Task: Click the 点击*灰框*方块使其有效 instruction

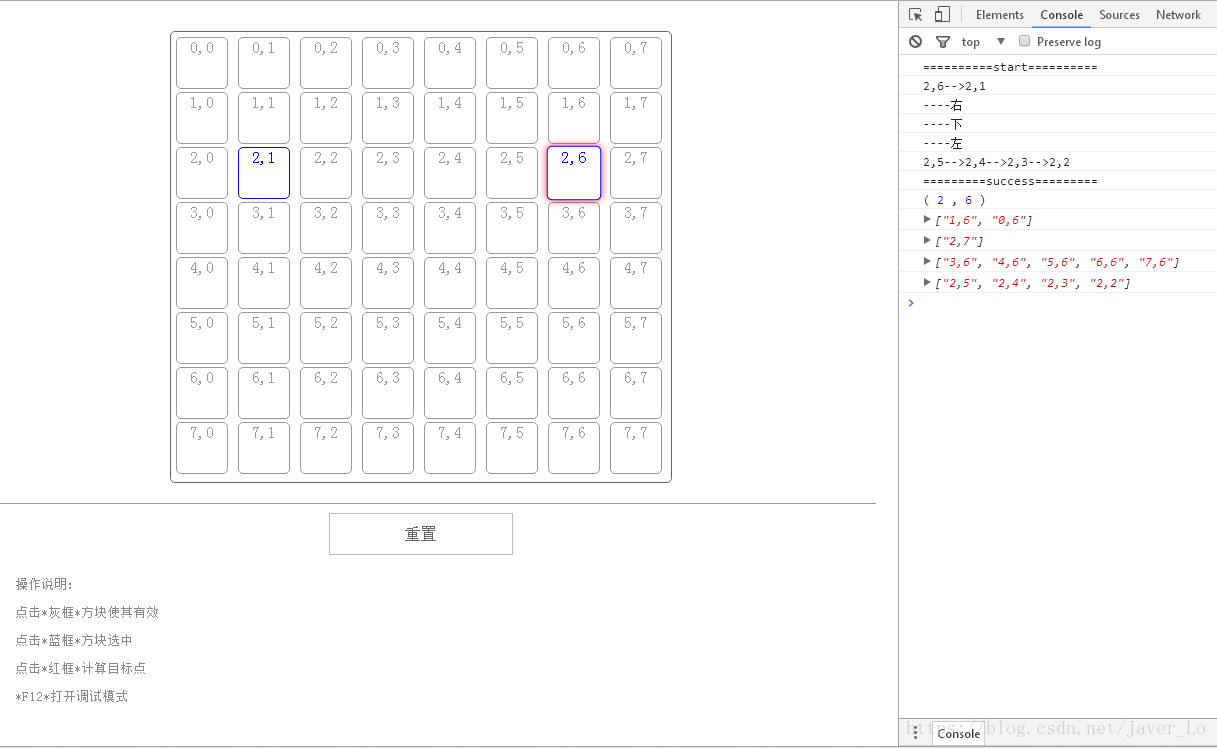Action: tap(87, 612)
